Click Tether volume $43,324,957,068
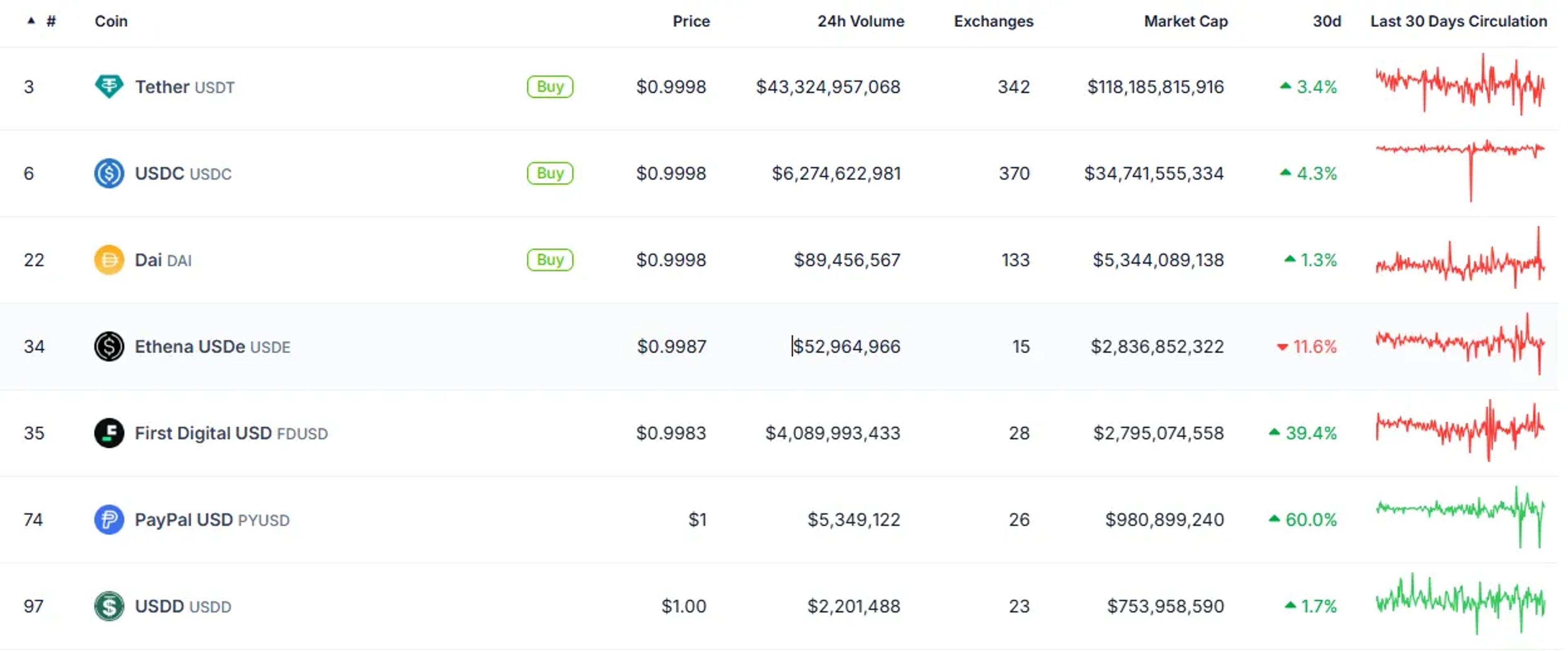 pyautogui.click(x=828, y=87)
